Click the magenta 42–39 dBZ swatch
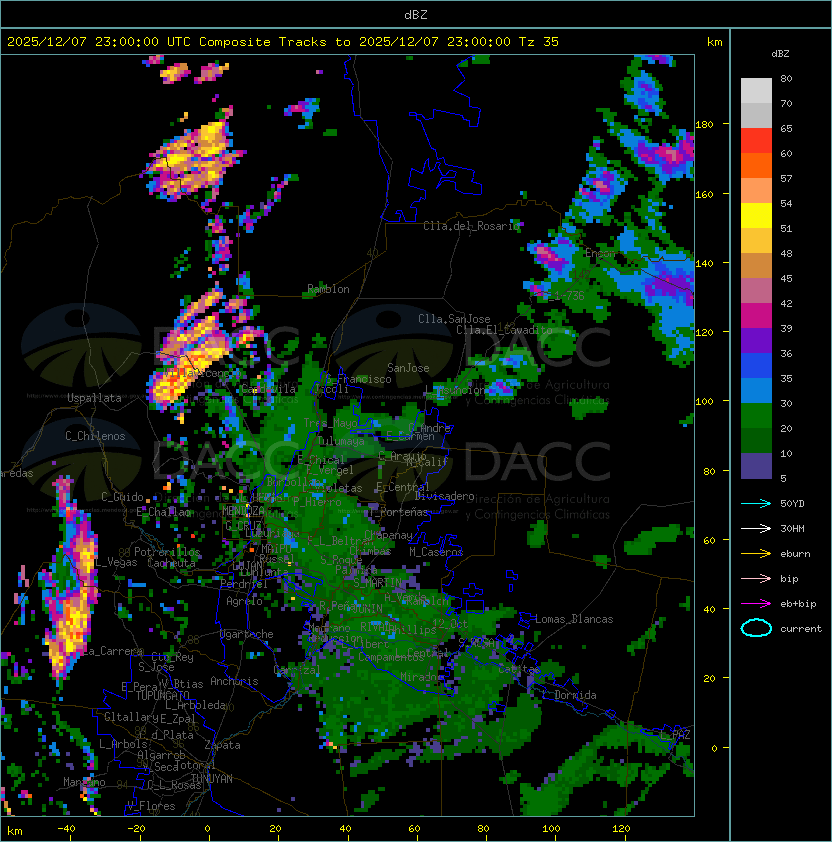Viewport: 832px width, 842px height. [756, 316]
